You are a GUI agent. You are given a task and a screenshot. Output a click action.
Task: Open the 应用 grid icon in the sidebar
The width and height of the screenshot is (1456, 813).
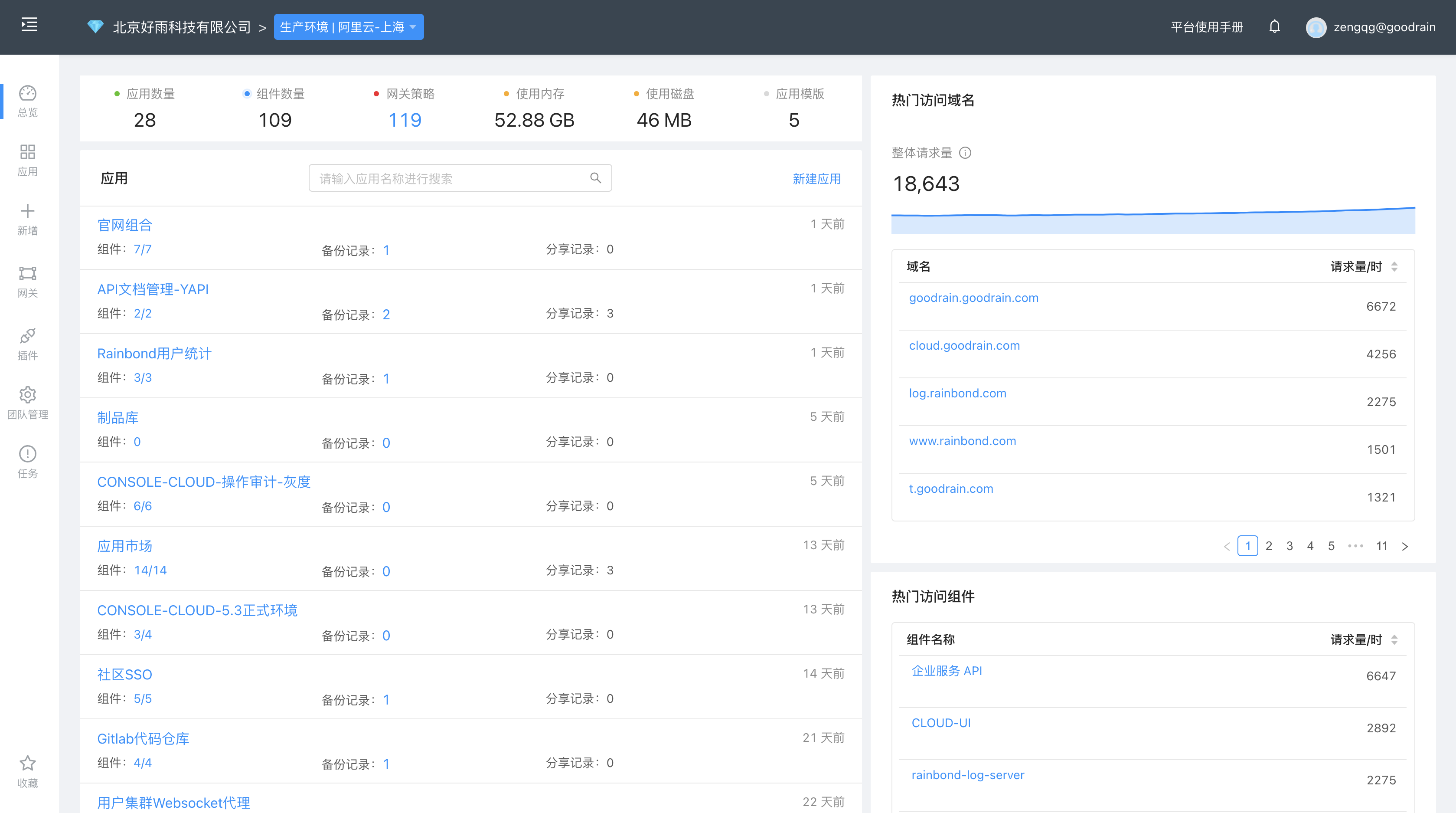[27, 151]
